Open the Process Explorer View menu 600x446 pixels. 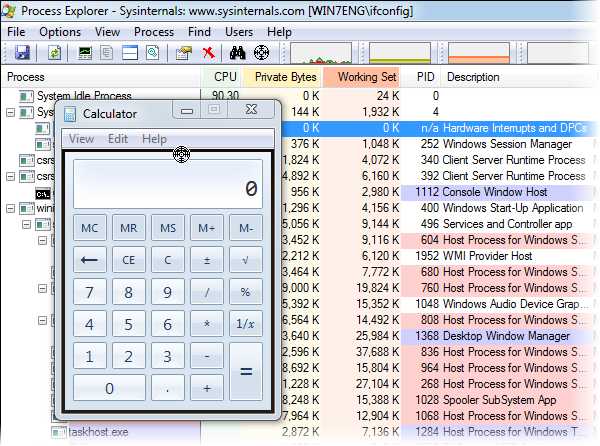(108, 32)
